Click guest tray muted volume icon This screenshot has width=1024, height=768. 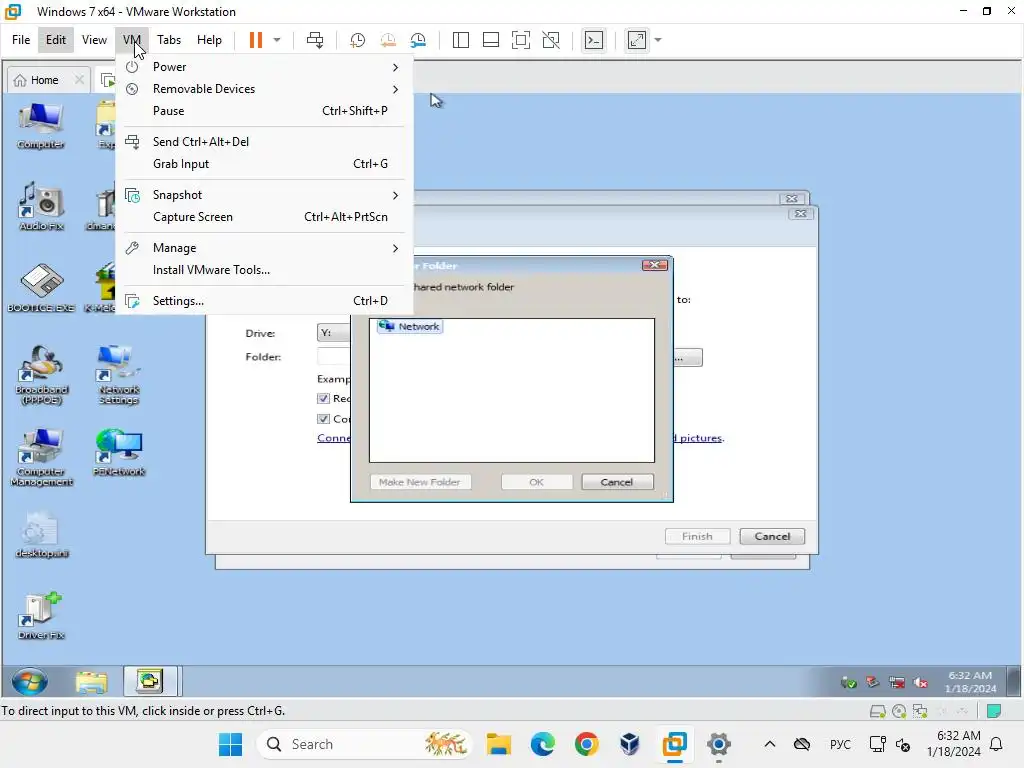(x=921, y=682)
